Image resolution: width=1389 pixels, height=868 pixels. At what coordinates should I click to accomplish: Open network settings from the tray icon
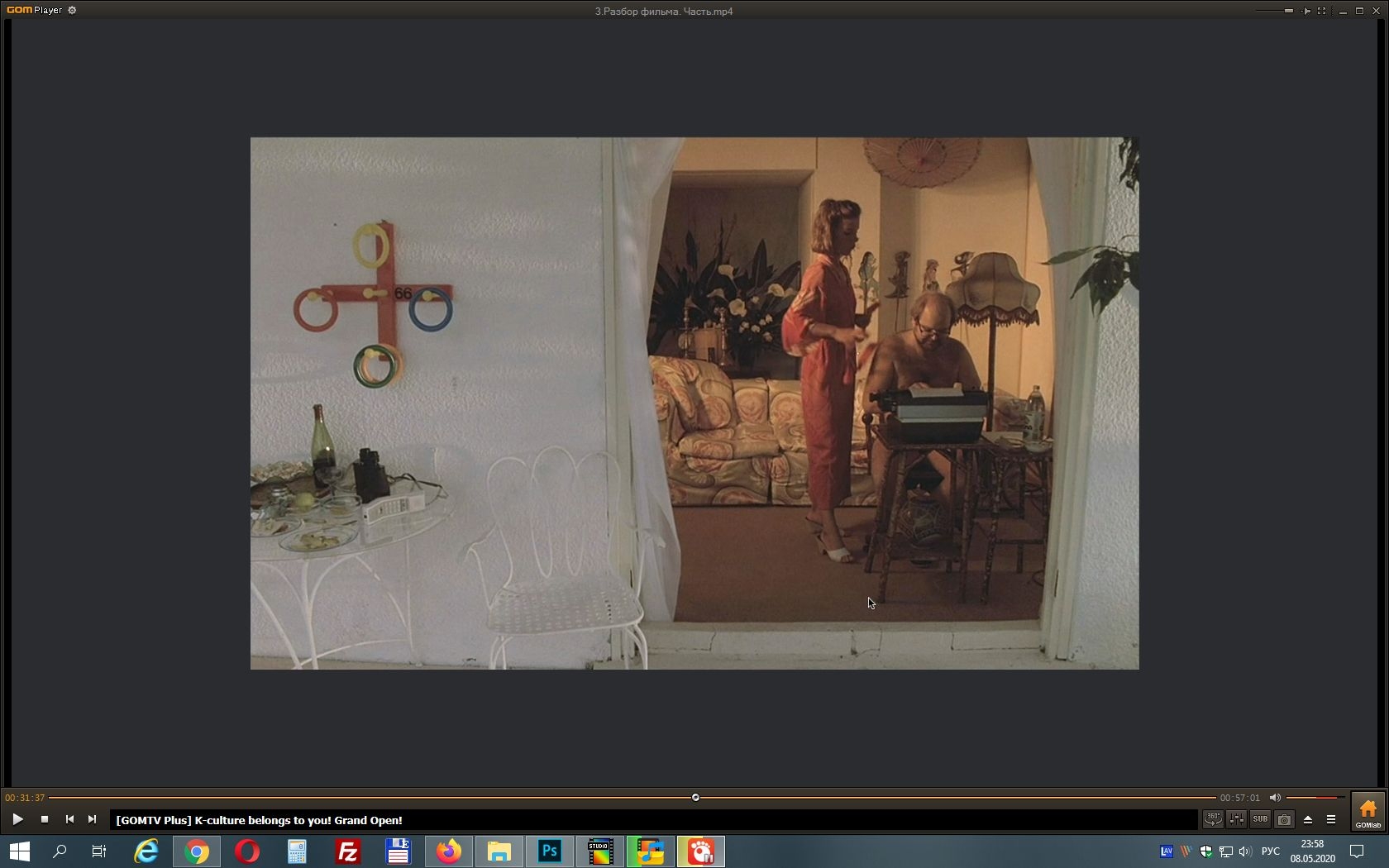tap(1226, 851)
